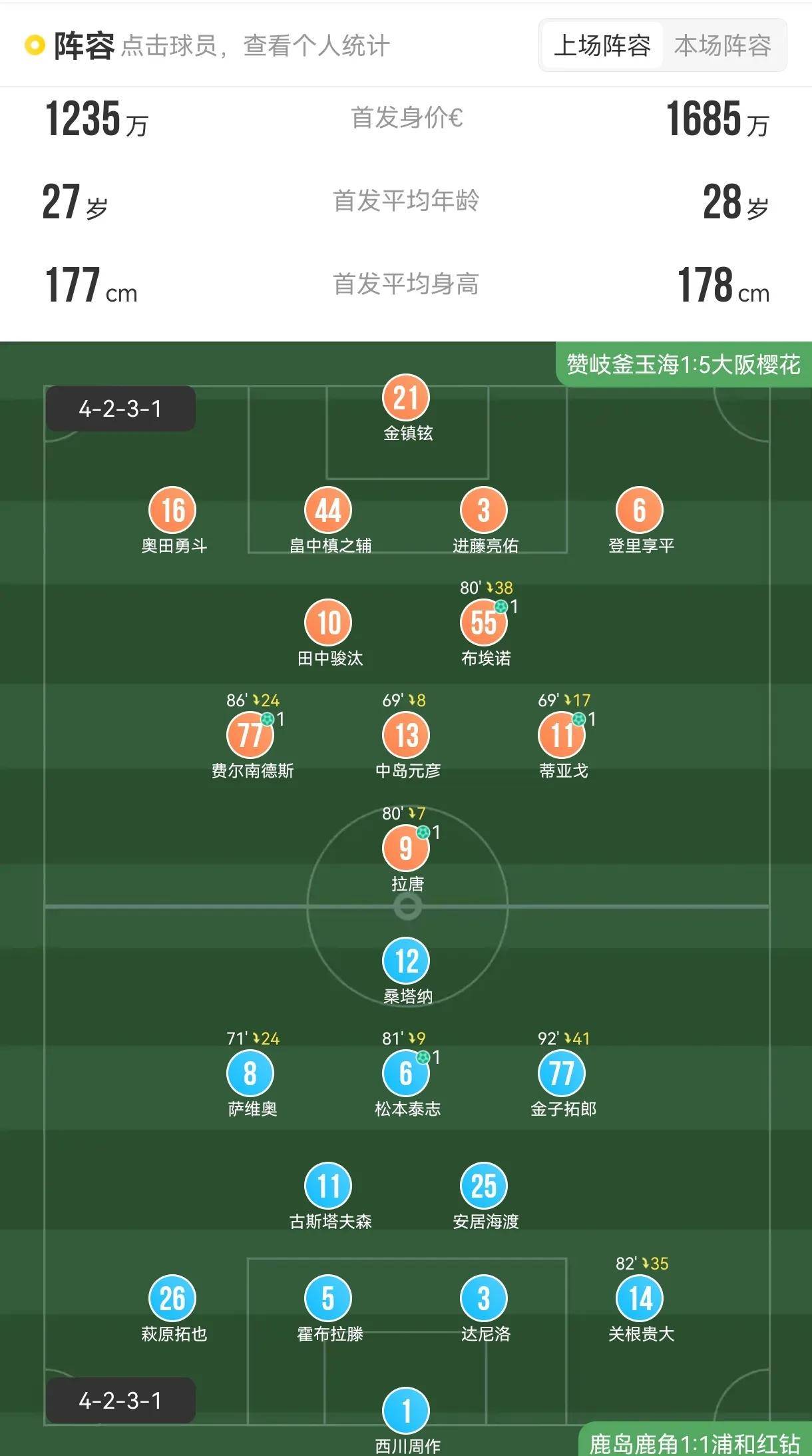
Task: Open 鹿岛鹿角1:1浦和红钻 match result
Action: click(x=694, y=1443)
